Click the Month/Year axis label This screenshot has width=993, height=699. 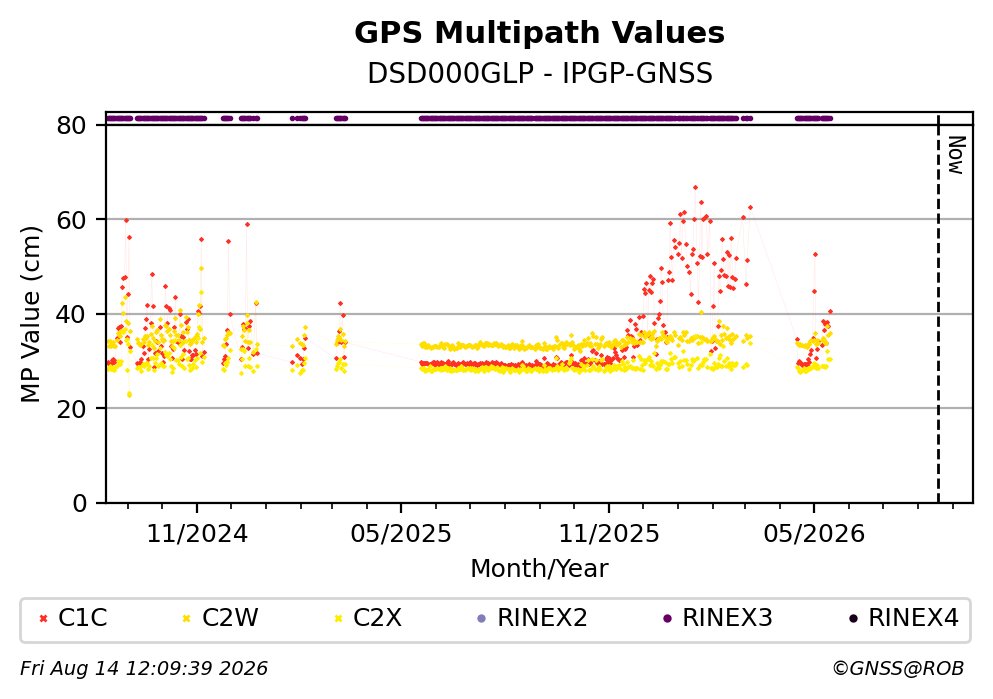pyautogui.click(x=539, y=569)
